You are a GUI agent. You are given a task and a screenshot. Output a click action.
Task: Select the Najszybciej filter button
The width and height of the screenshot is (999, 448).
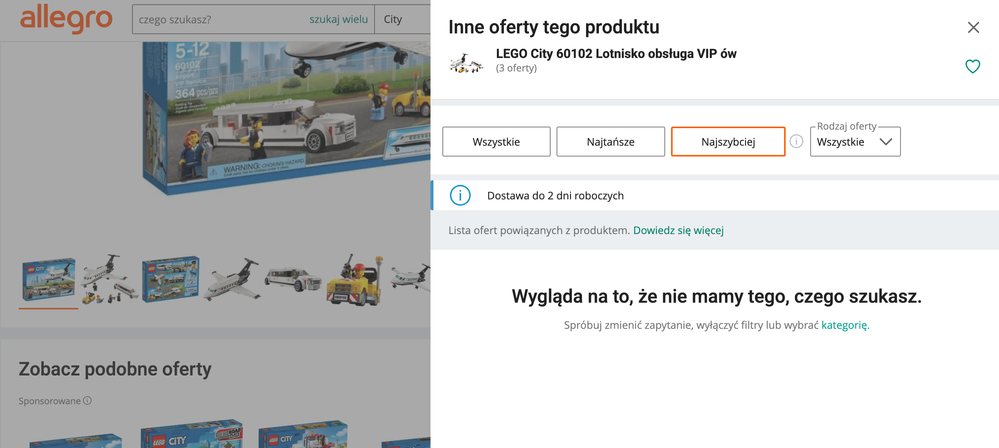[x=728, y=141]
